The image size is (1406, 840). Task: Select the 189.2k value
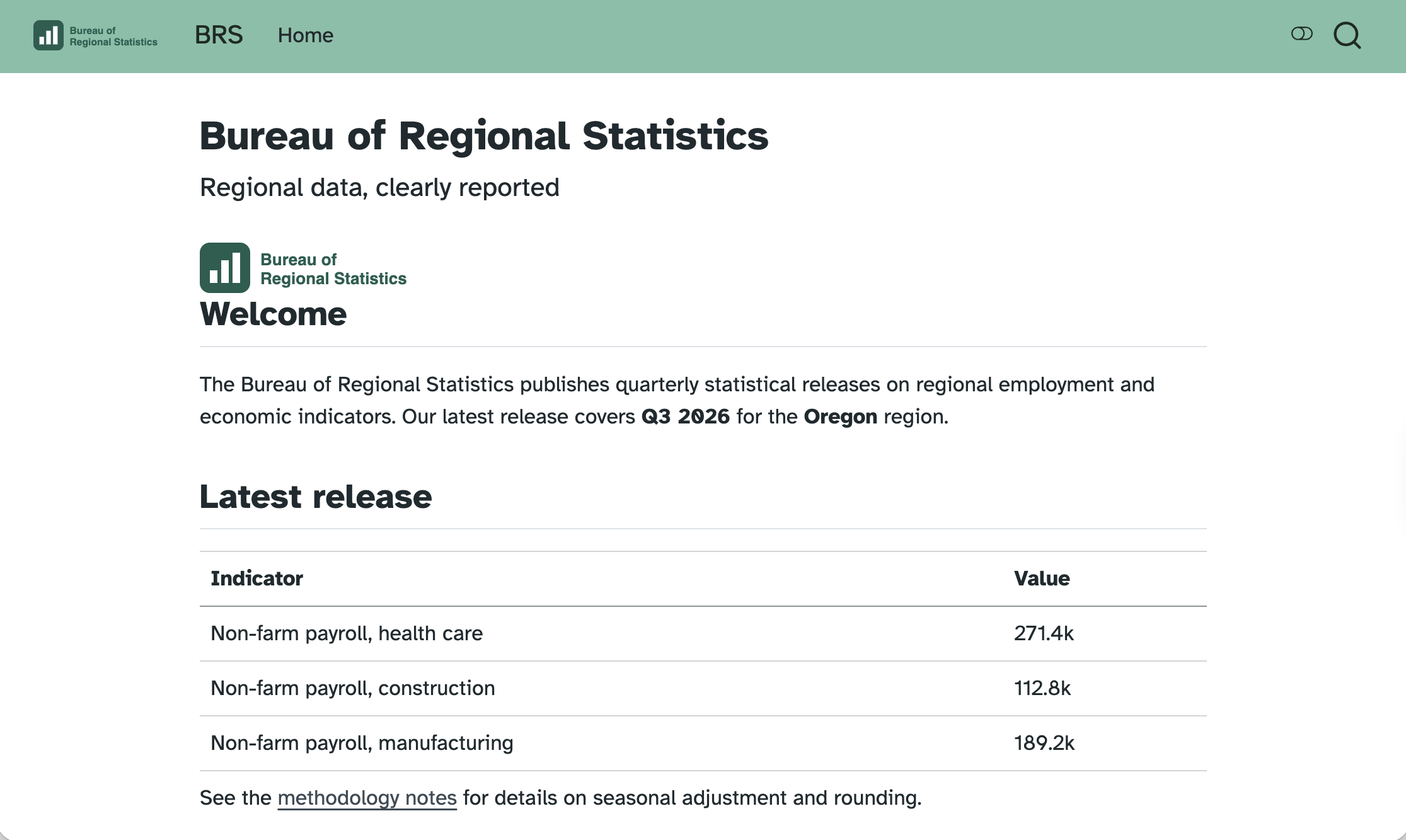[1044, 743]
